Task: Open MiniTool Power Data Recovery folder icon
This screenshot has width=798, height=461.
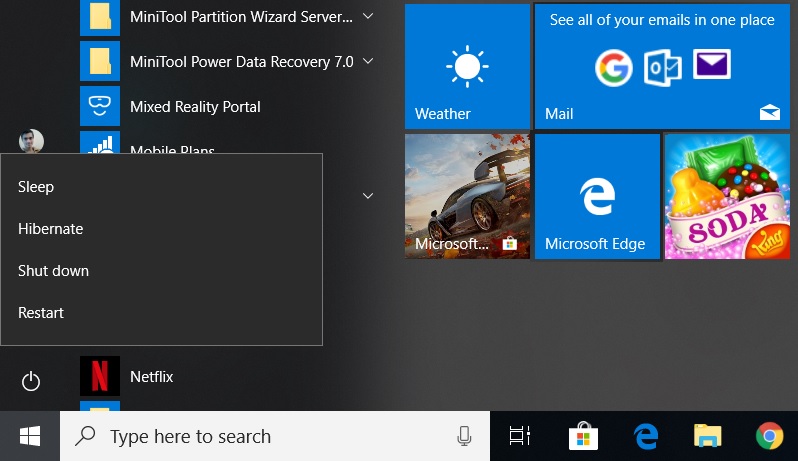Action: [x=100, y=61]
